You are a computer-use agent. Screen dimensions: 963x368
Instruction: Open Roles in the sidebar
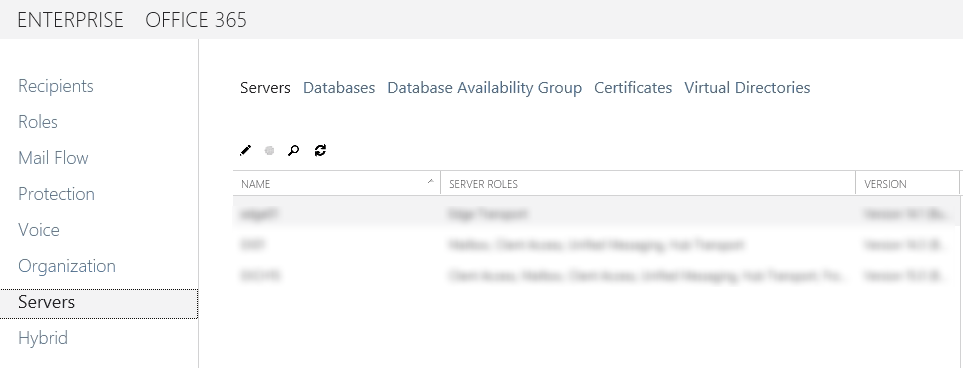[38, 122]
